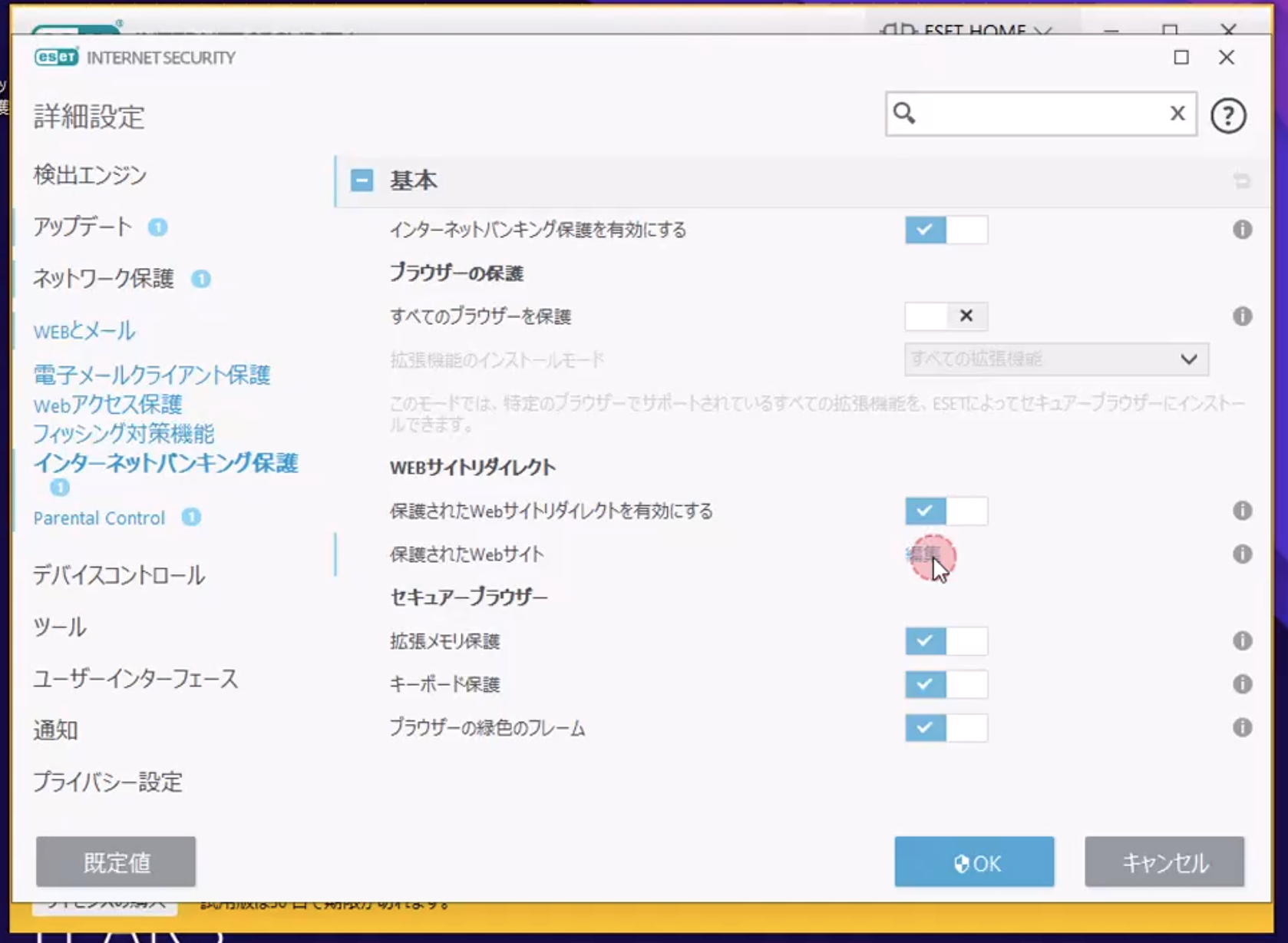Viewport: 1288px width, 943px height.
Task: Open 拡張機能のインストールモード dropdown
Action: pyautogui.click(x=1056, y=359)
